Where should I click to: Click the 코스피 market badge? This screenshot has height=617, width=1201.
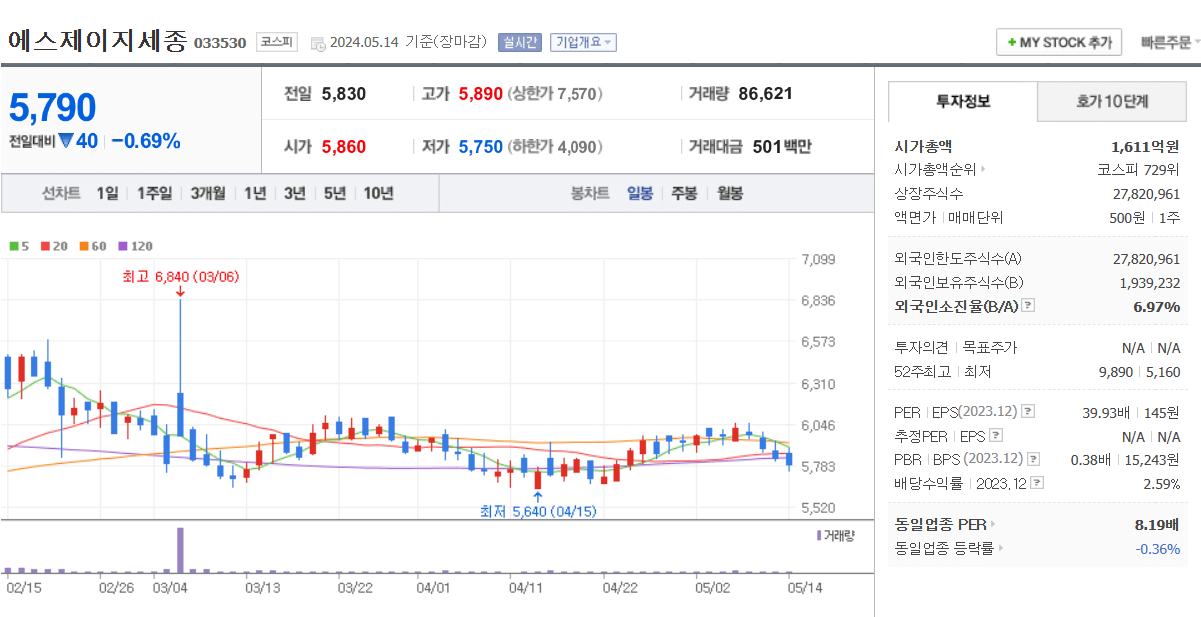point(276,42)
